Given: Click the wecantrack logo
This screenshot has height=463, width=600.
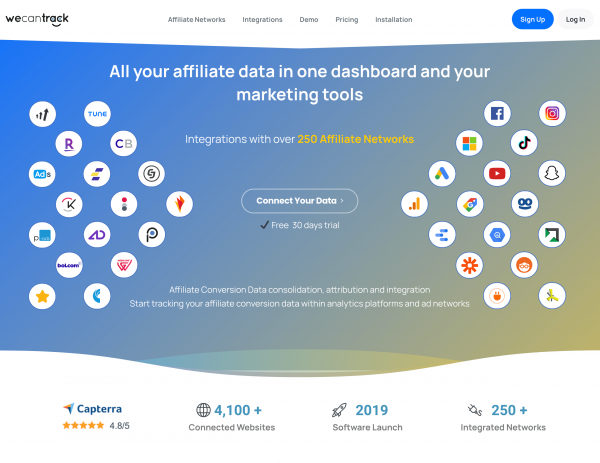Looking at the screenshot, I should tap(37, 19).
